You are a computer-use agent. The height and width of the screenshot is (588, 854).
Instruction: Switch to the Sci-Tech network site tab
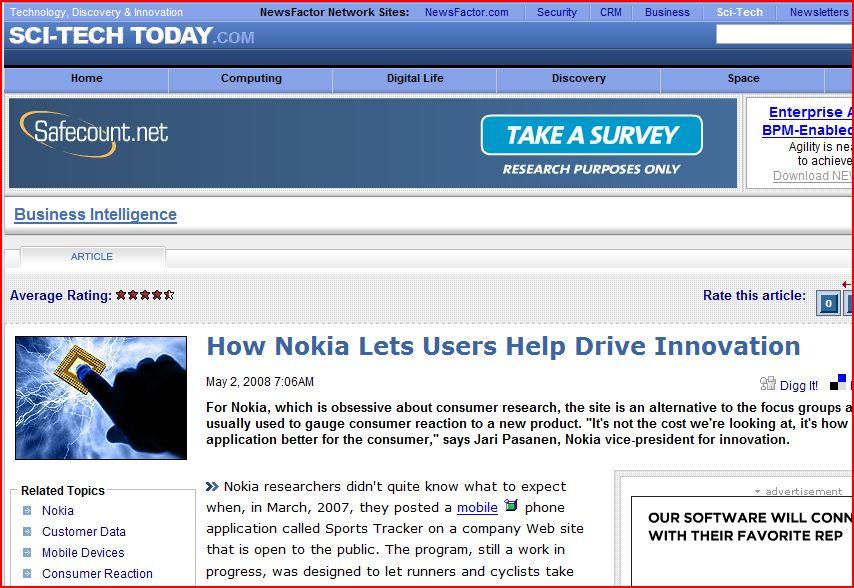click(x=739, y=13)
